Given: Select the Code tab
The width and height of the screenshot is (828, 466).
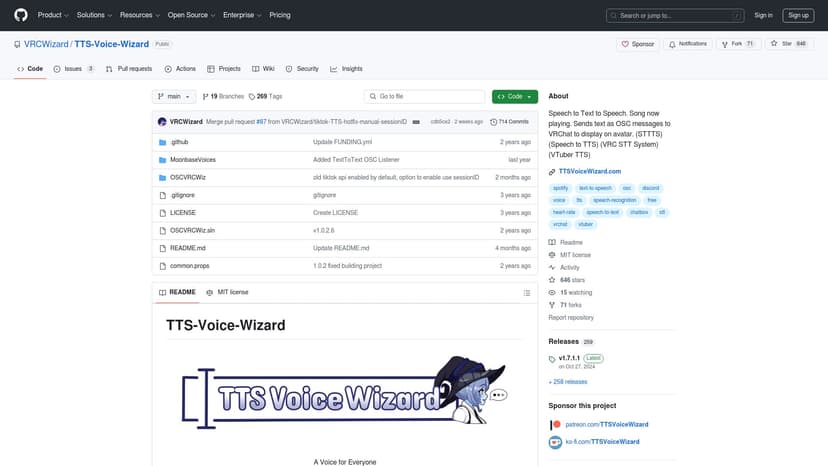Looking at the screenshot, I should pyautogui.click(x=30, y=69).
